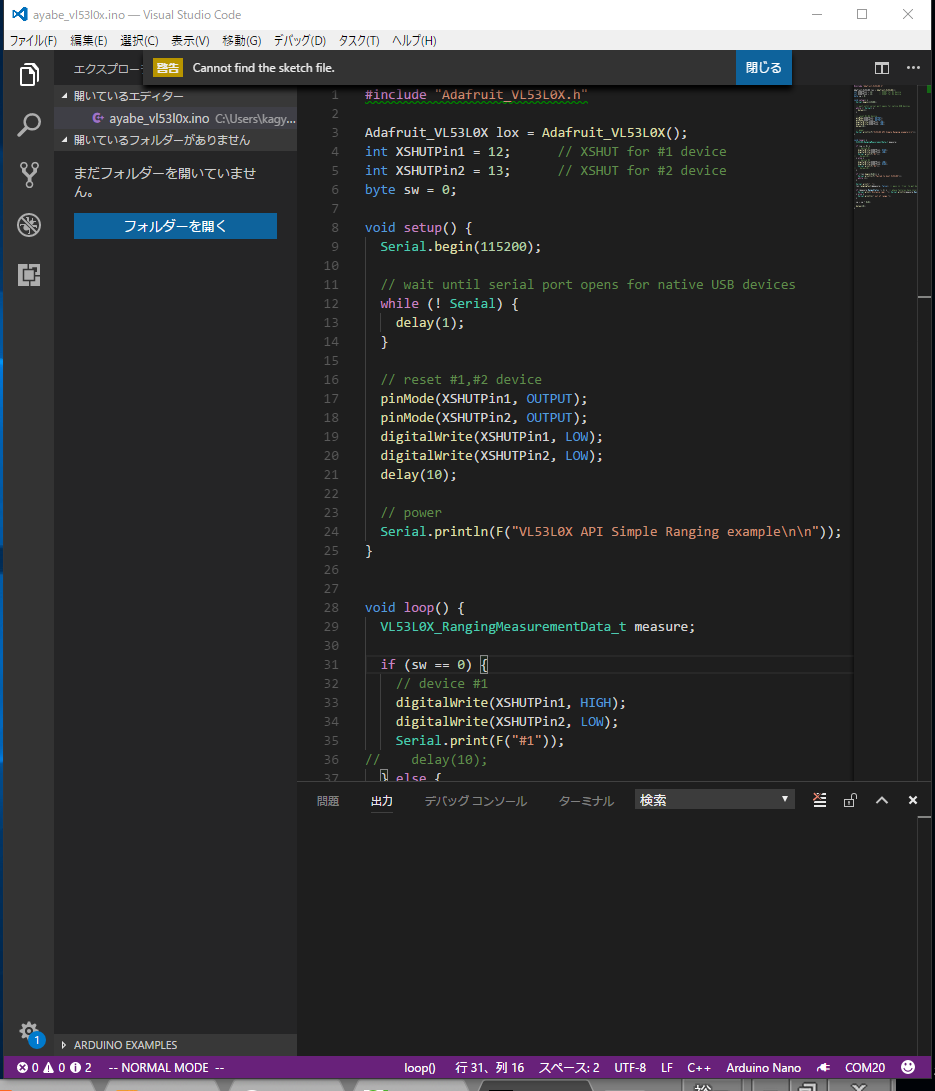The image size is (935, 1091).
Task: Open the Explorer view icon
Action: click(28, 74)
